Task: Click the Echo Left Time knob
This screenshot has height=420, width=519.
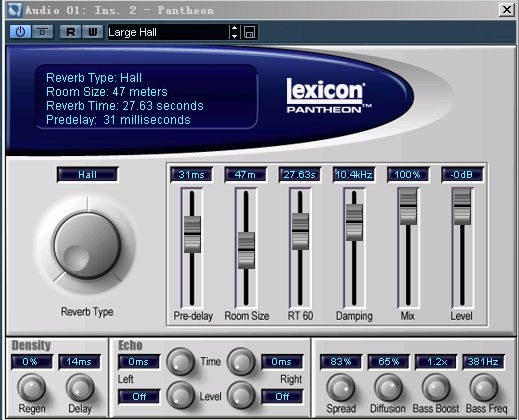Action: [x=180, y=362]
